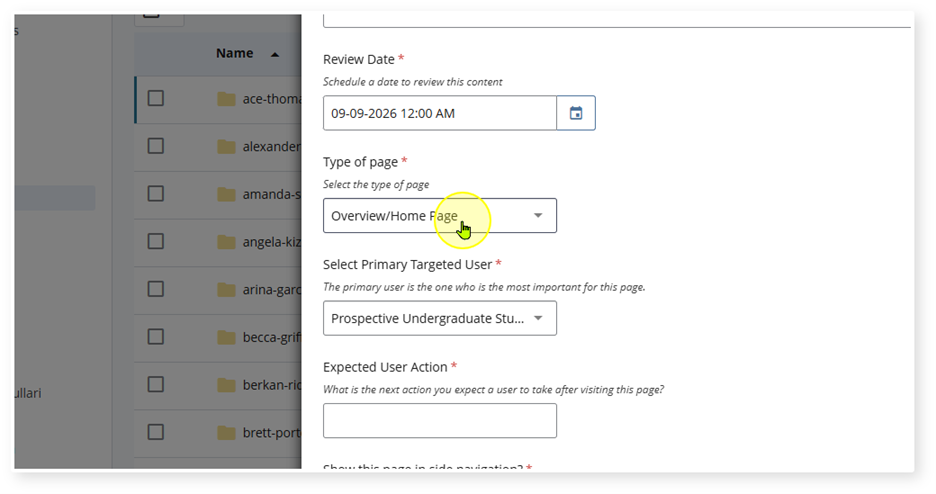936x494 pixels.
Task: Click the becca-grif folder icon
Action: [x=226, y=337]
